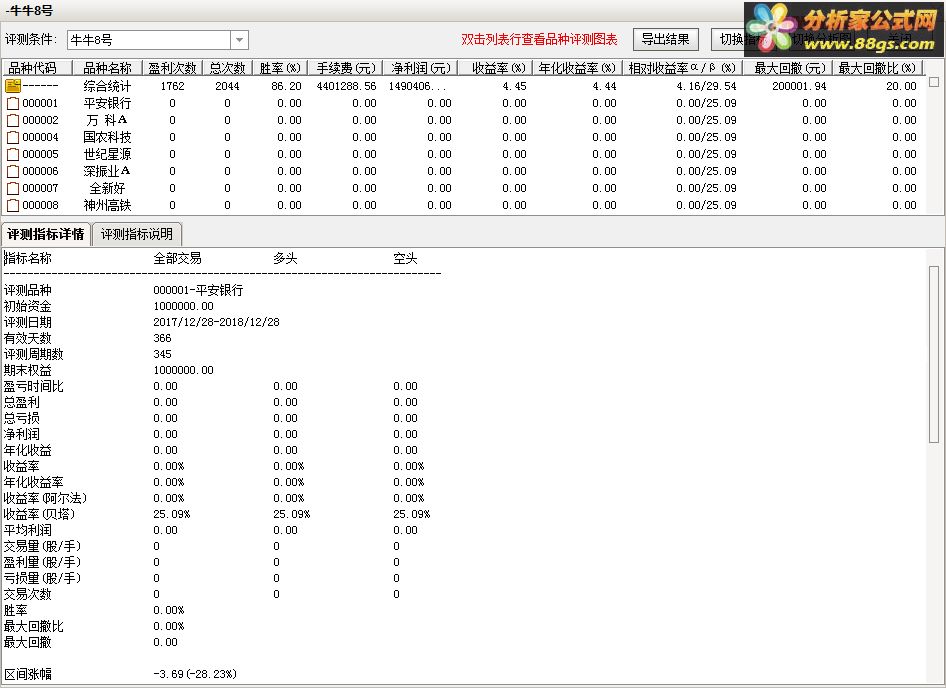This screenshot has height=688, width=946.
Task: Click the 4.16/29.54 relative return value
Action: (706, 86)
